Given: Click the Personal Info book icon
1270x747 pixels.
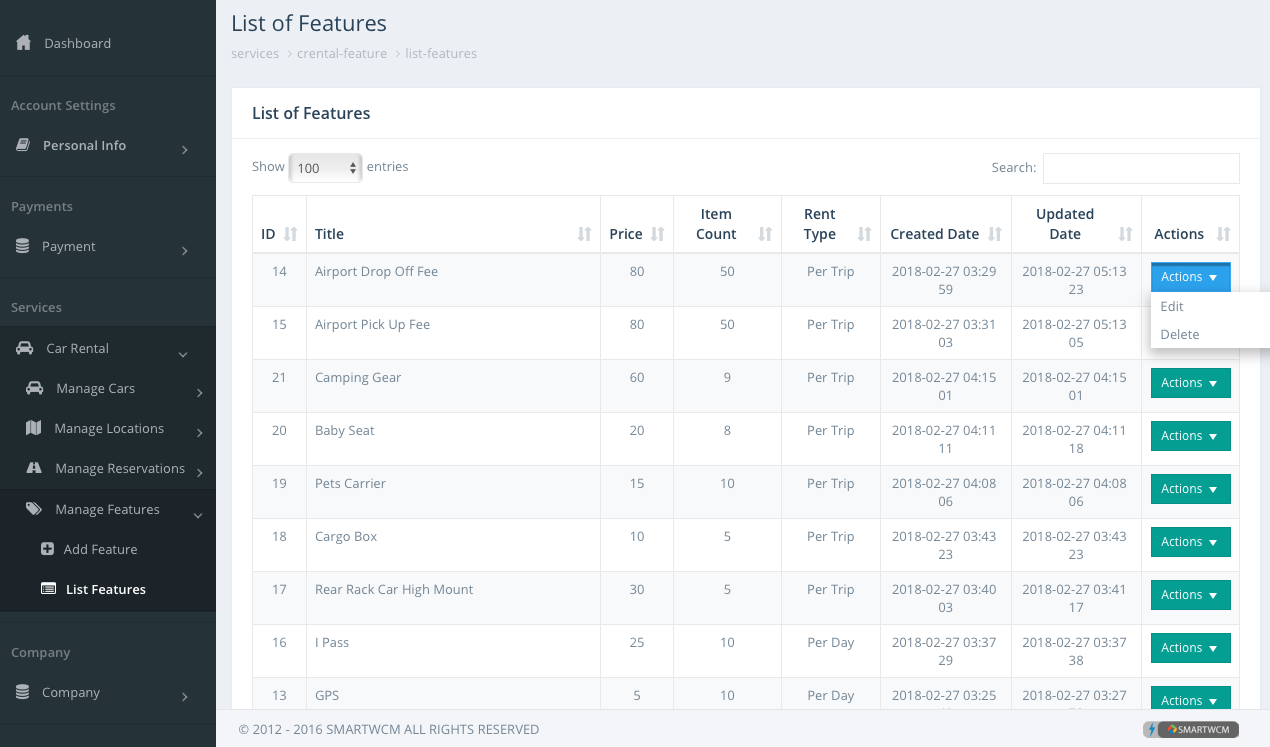Looking at the screenshot, I should tap(22, 145).
